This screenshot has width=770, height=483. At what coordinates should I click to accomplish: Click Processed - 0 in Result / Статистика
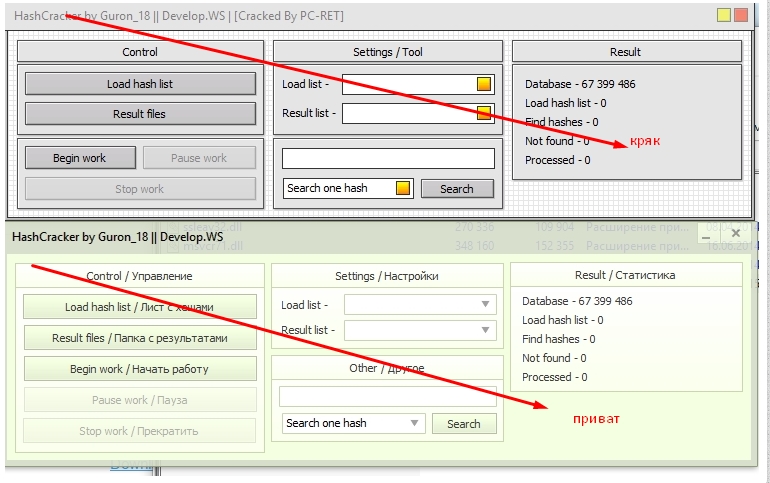(554, 377)
